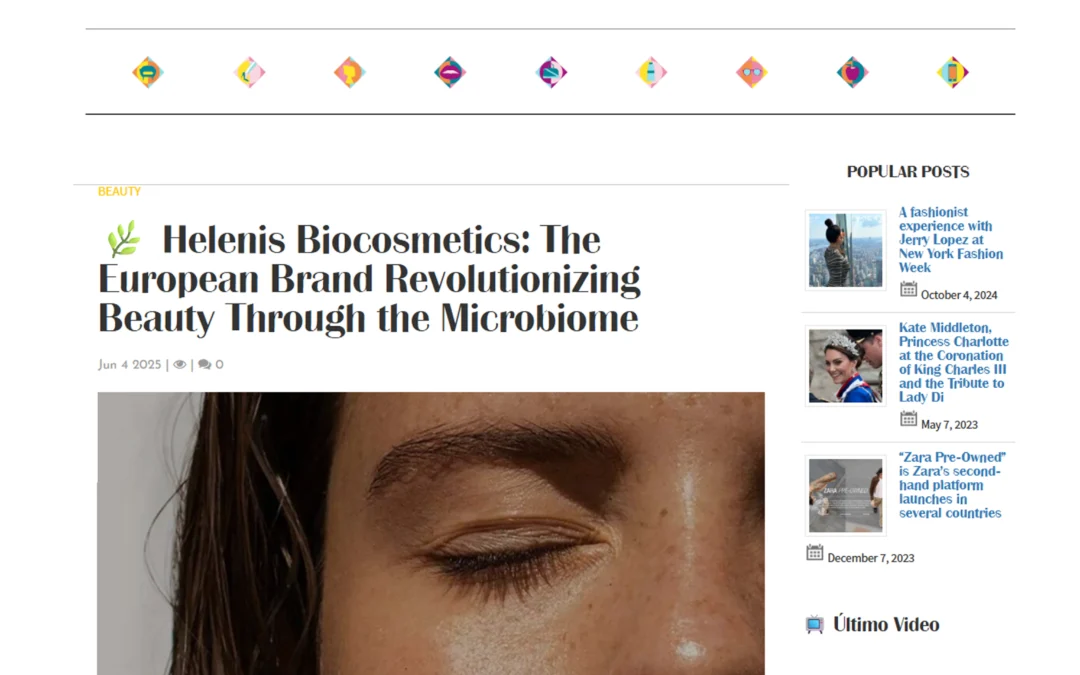Click the New York Fashion Week post thumbnail

point(844,249)
